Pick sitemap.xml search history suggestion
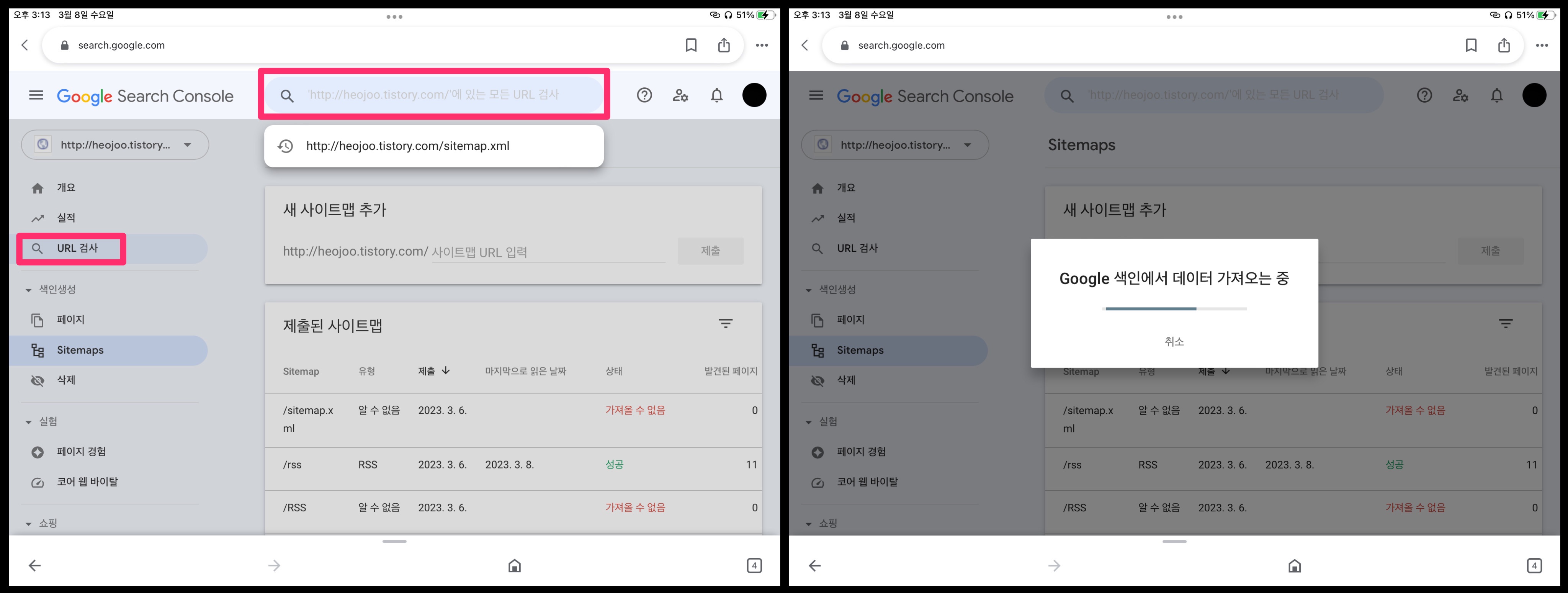The height and width of the screenshot is (593, 1568). coord(434,146)
